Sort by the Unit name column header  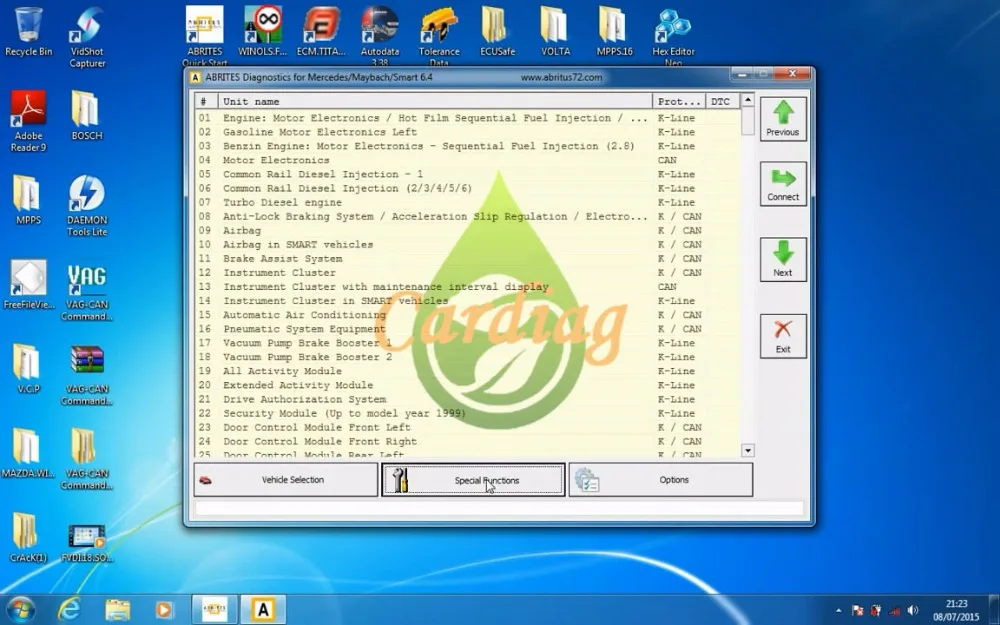(x=436, y=101)
